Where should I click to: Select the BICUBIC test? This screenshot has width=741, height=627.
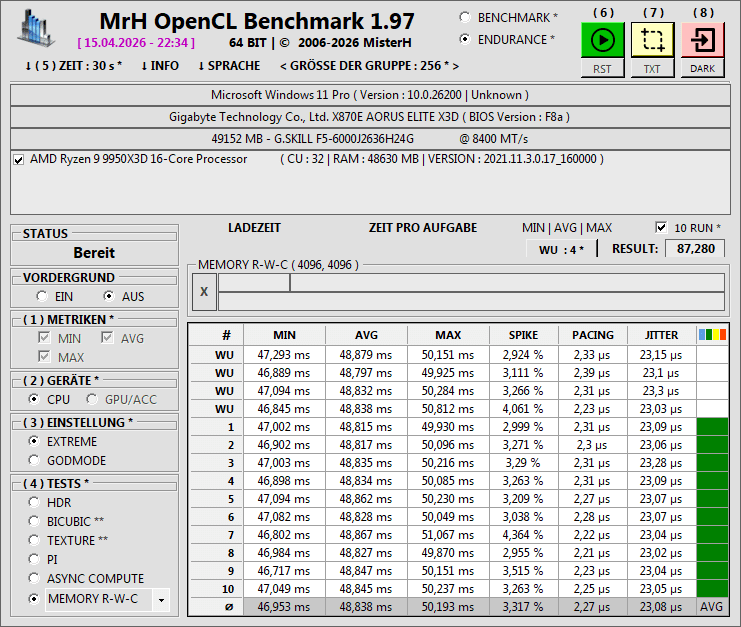(34, 521)
